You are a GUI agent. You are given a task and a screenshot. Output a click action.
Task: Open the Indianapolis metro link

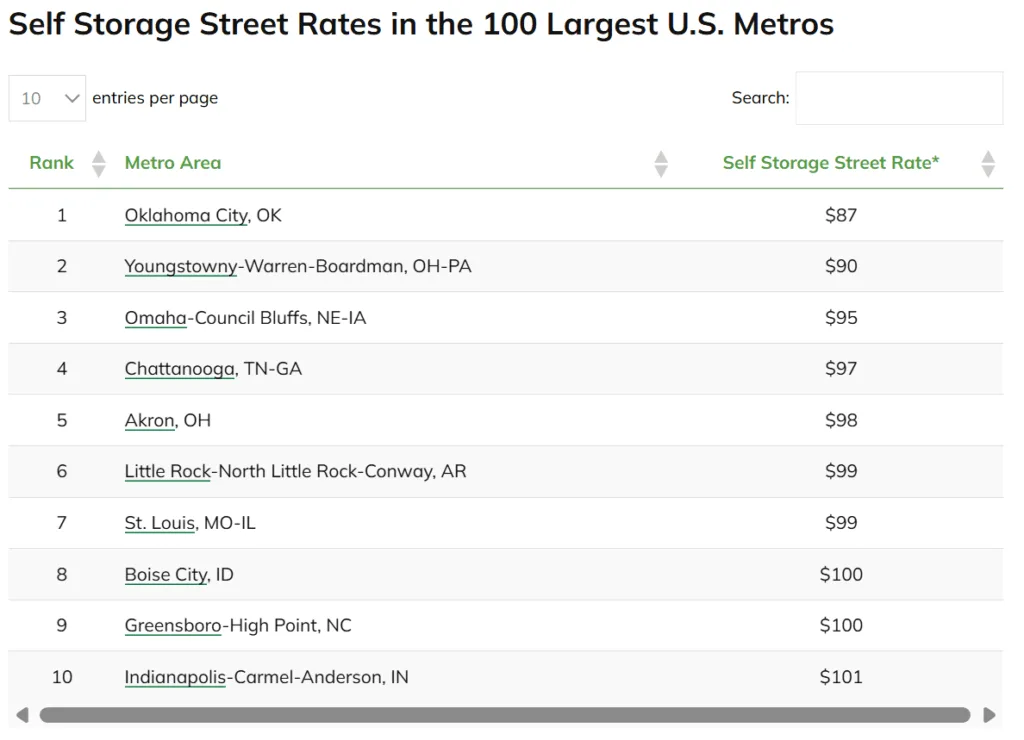click(176, 677)
